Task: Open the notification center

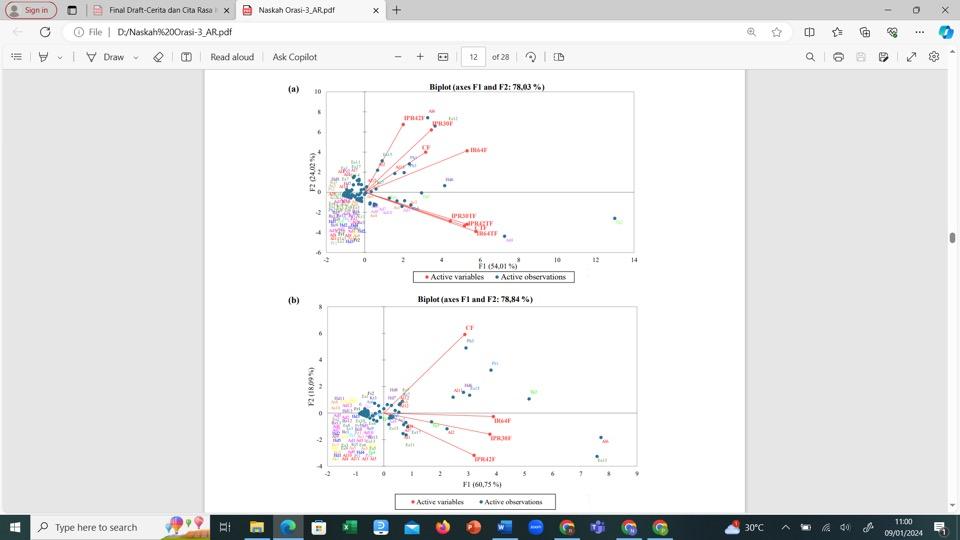Action: [x=940, y=527]
